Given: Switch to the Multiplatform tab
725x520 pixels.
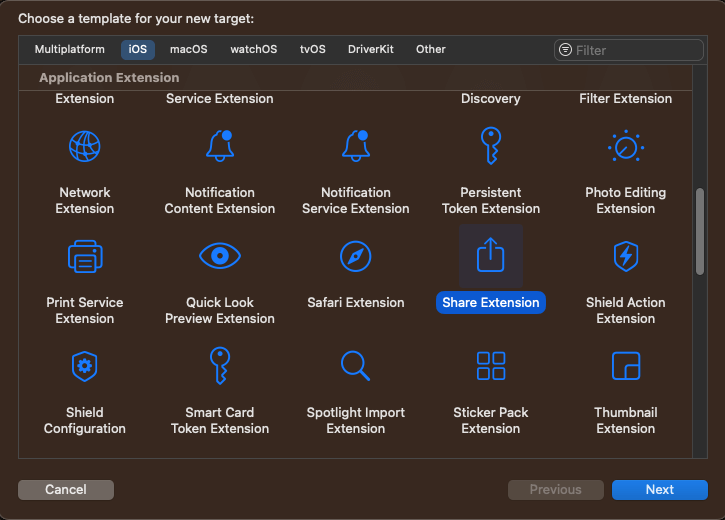Looking at the screenshot, I should [70, 49].
